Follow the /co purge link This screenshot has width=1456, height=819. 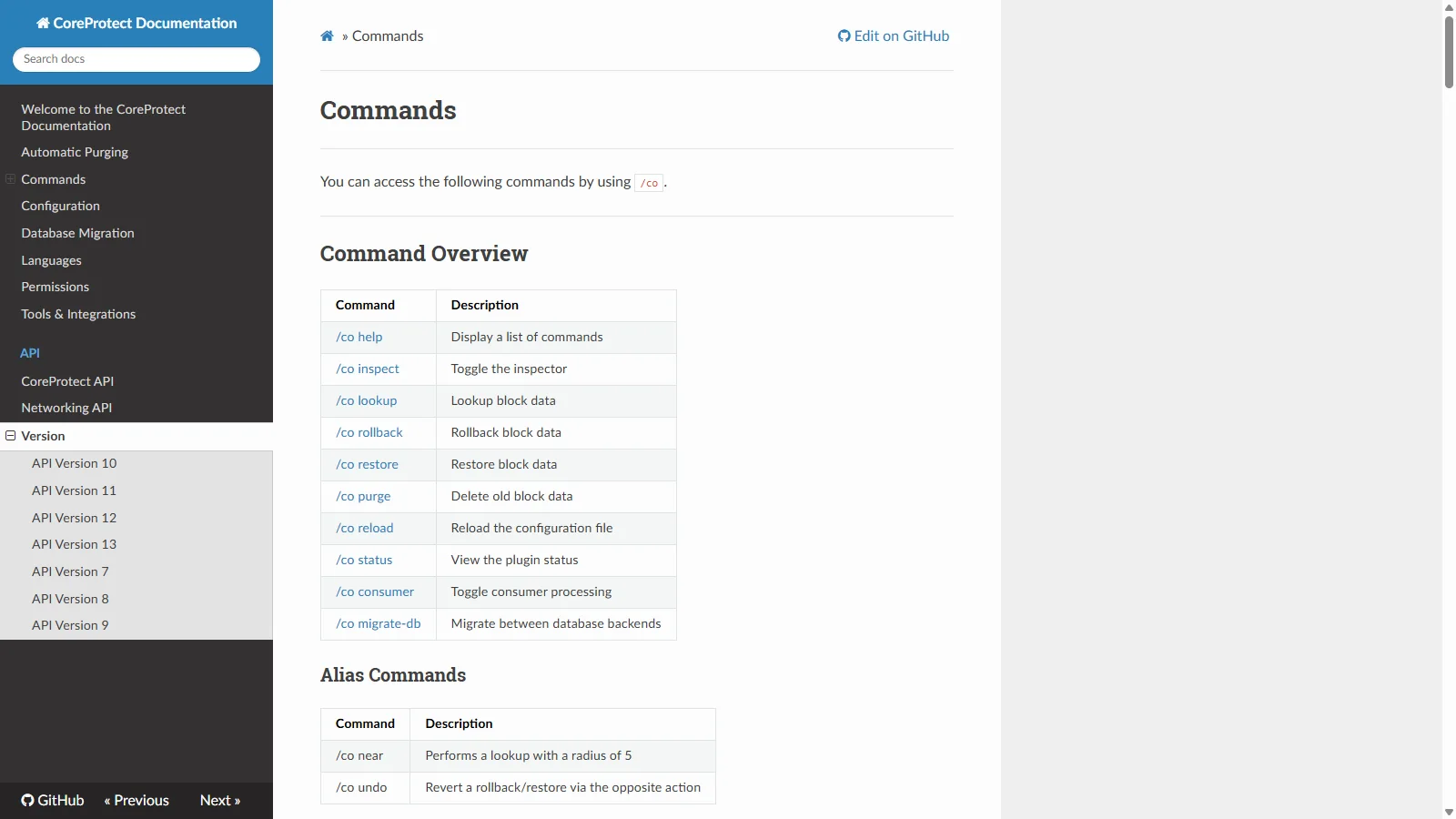[x=363, y=496]
